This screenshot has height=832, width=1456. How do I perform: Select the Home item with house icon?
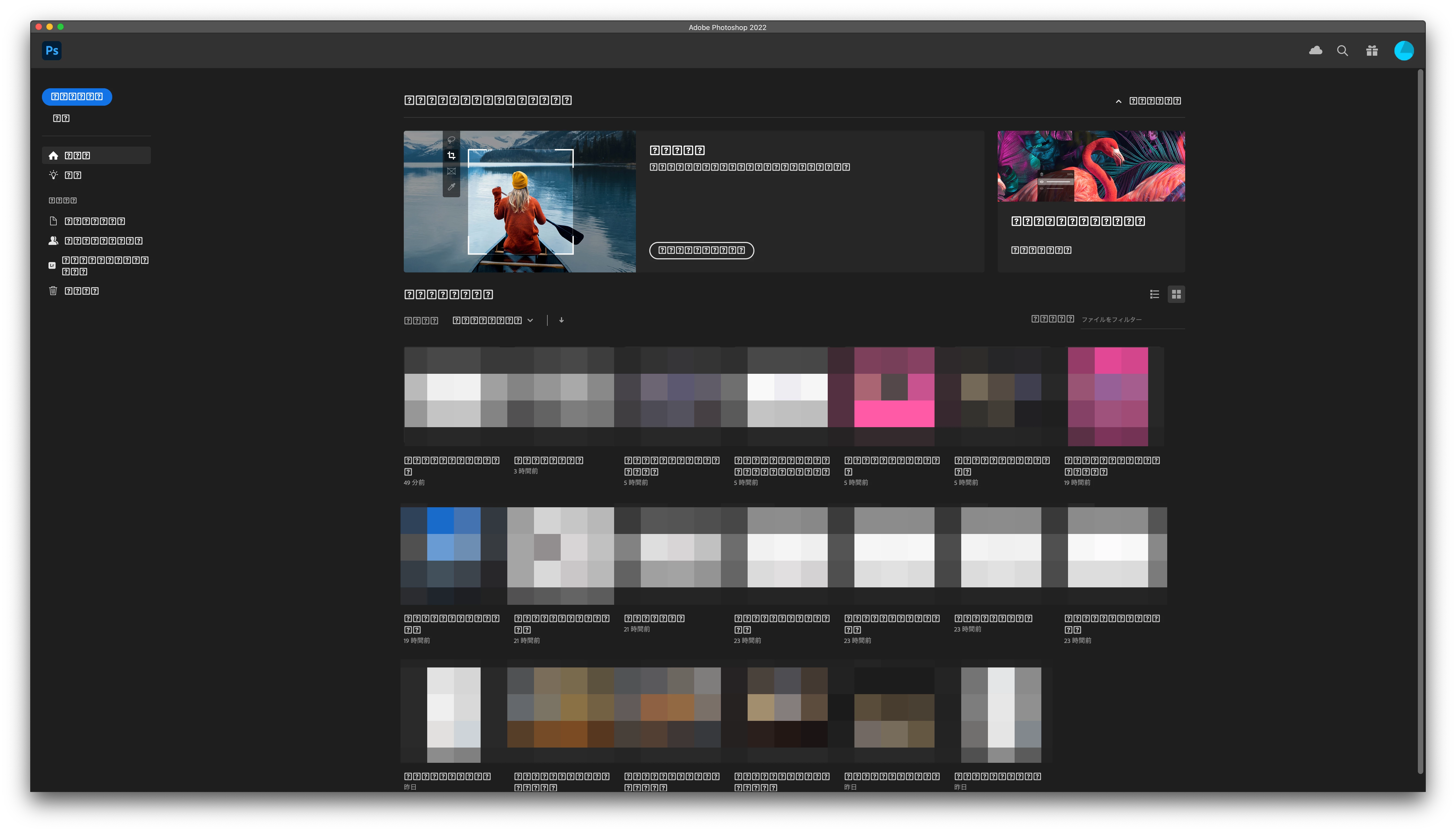click(x=77, y=156)
